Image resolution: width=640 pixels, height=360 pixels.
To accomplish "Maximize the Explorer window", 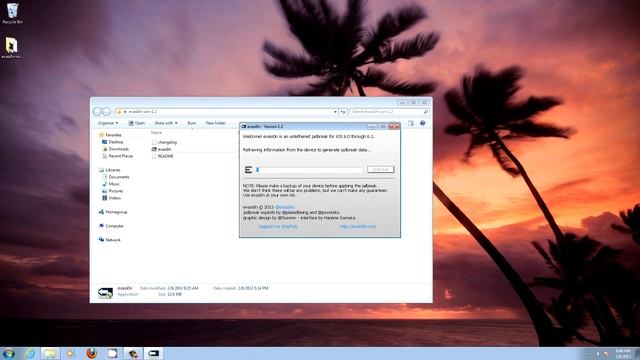I will (413, 102).
